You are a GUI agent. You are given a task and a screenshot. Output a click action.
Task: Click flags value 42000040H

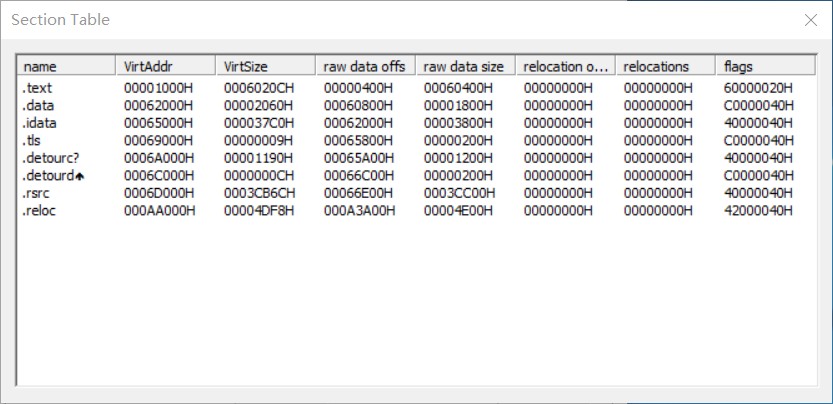point(758,211)
